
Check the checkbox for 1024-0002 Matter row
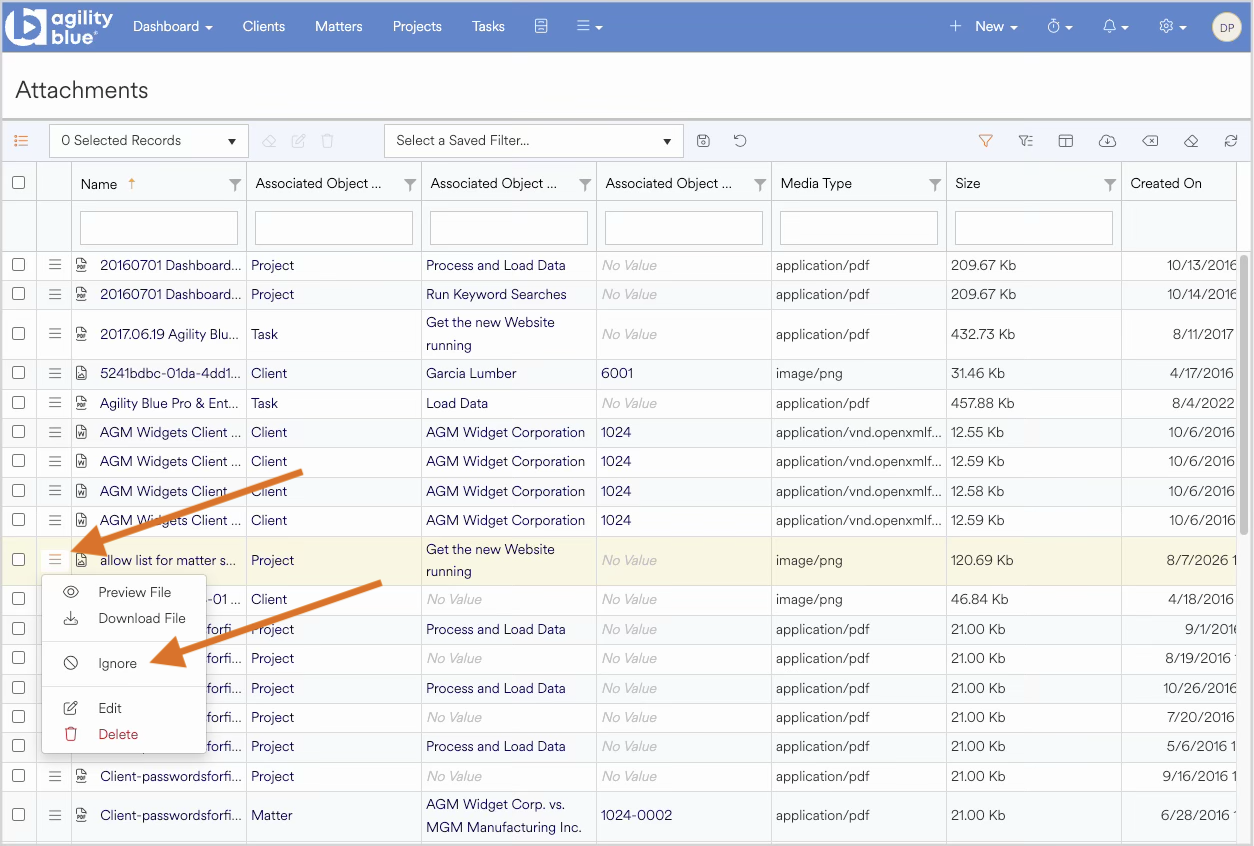pyautogui.click(x=19, y=815)
